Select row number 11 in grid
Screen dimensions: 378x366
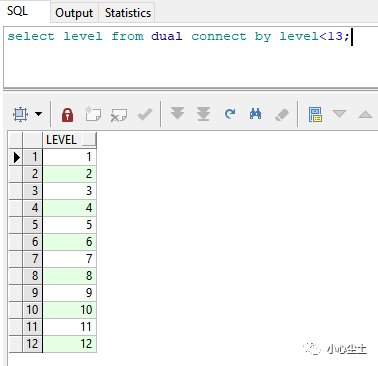tap(33, 327)
